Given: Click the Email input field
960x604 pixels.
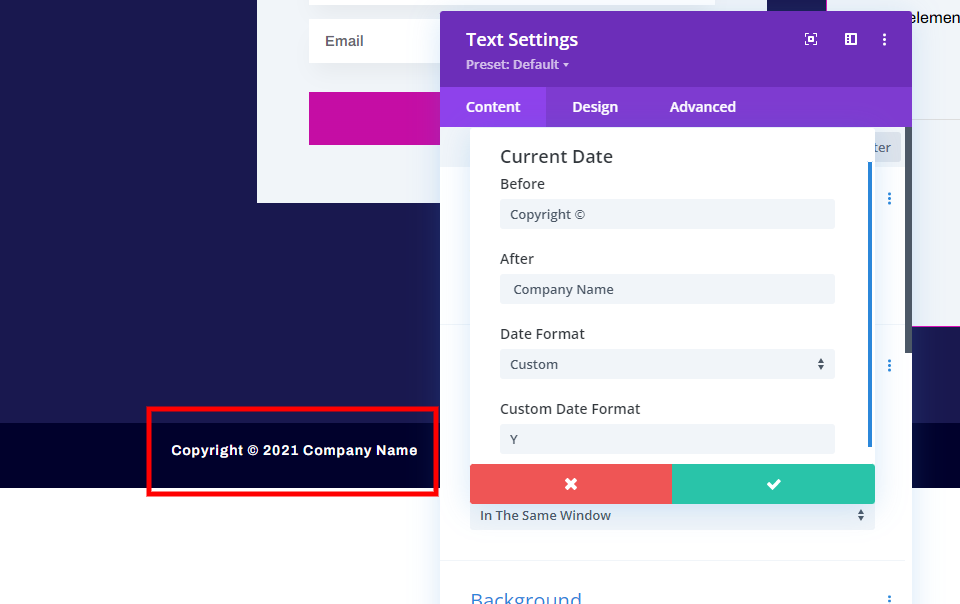Looking at the screenshot, I should pyautogui.click(x=374, y=41).
